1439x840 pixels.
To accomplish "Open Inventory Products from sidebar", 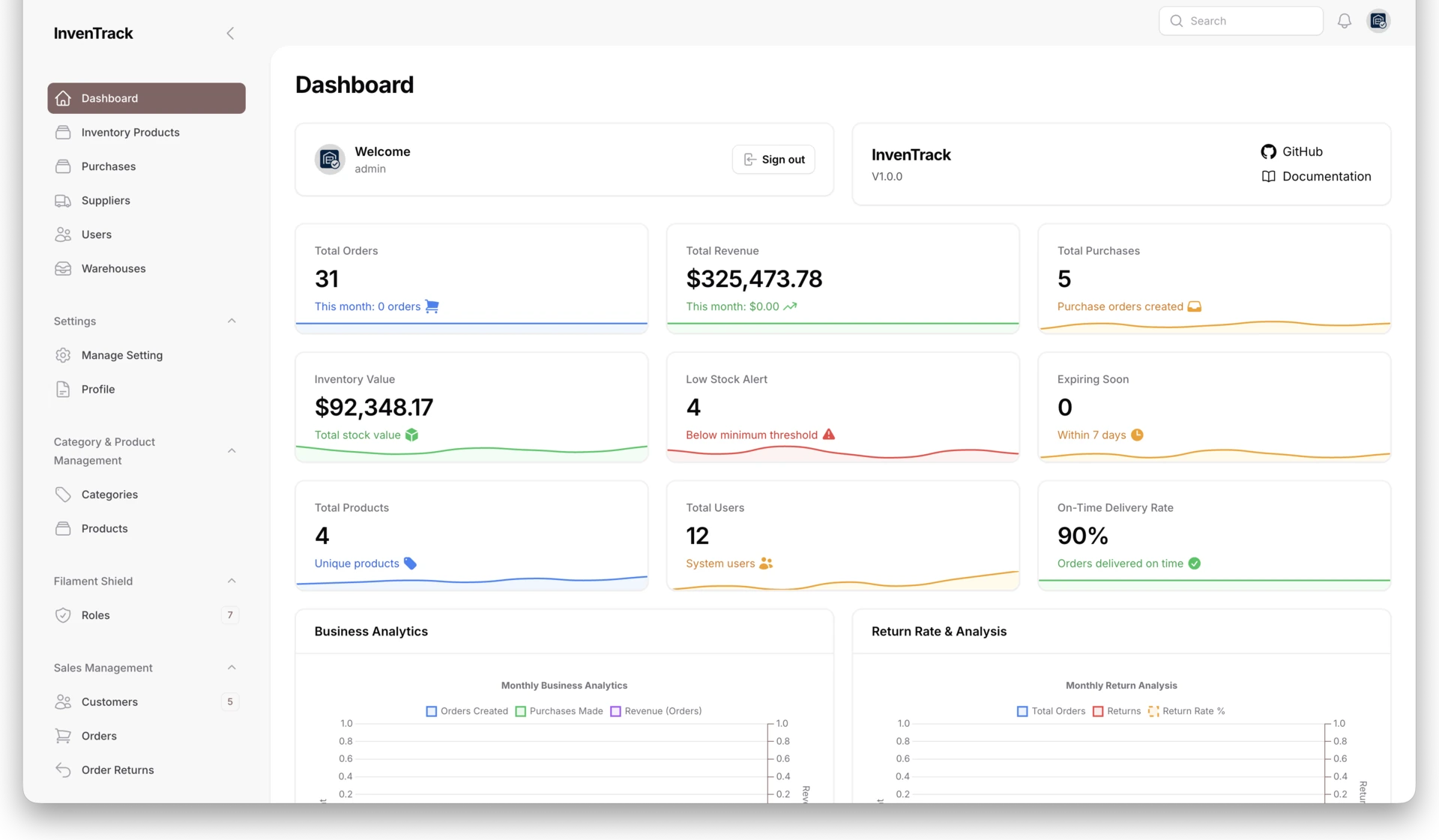I will click(x=146, y=133).
